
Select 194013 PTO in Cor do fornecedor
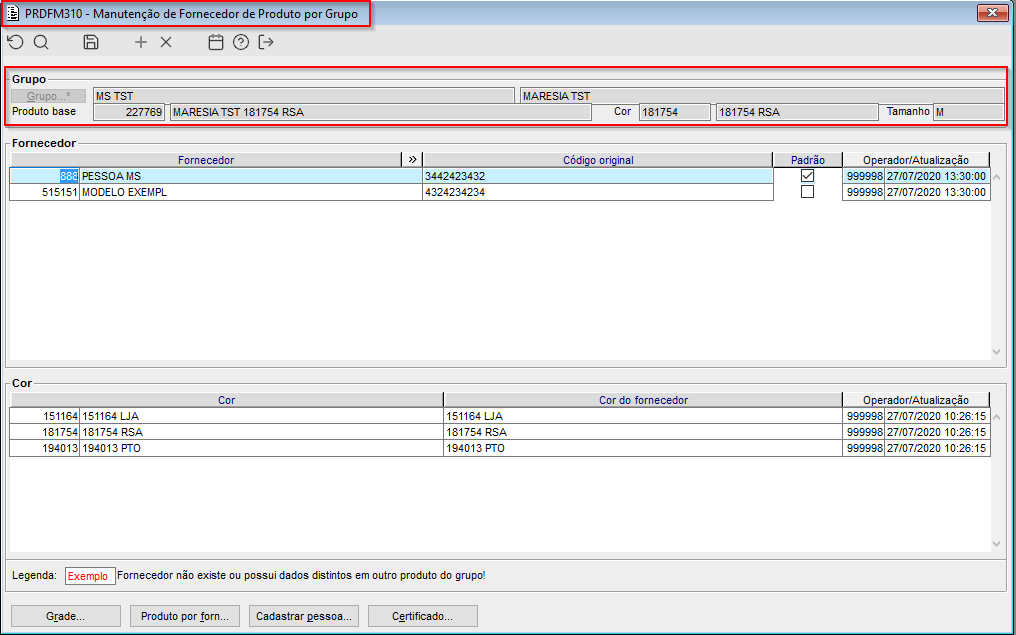point(643,448)
